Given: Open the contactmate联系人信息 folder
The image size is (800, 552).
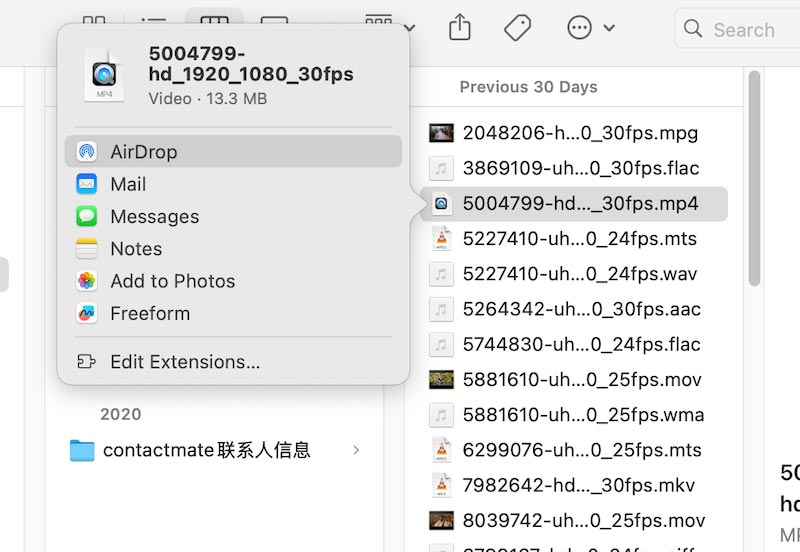Looking at the screenshot, I should [206, 451].
